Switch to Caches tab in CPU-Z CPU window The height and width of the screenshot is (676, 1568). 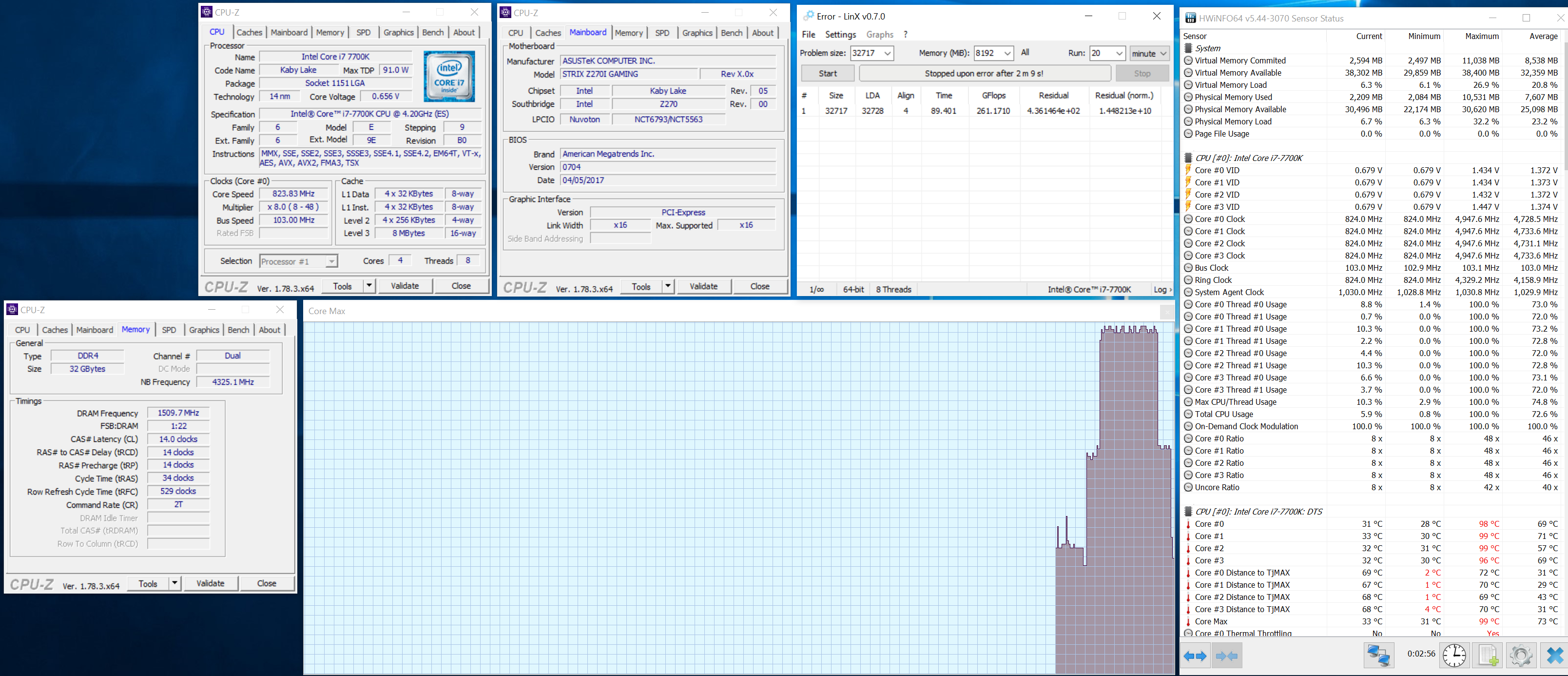coord(249,32)
